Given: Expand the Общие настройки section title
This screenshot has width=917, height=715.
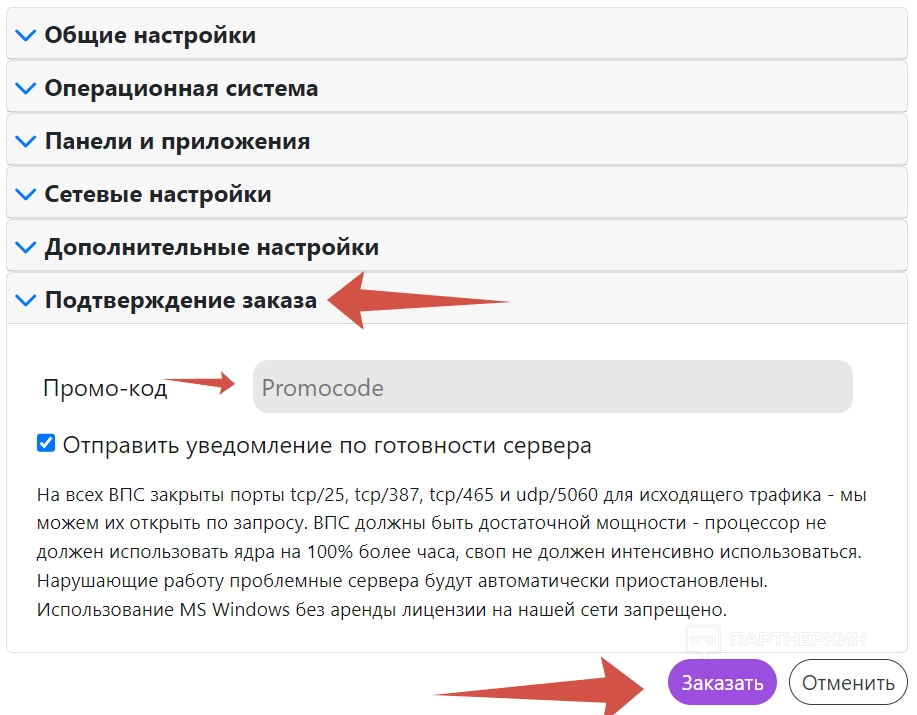Looking at the screenshot, I should point(150,35).
